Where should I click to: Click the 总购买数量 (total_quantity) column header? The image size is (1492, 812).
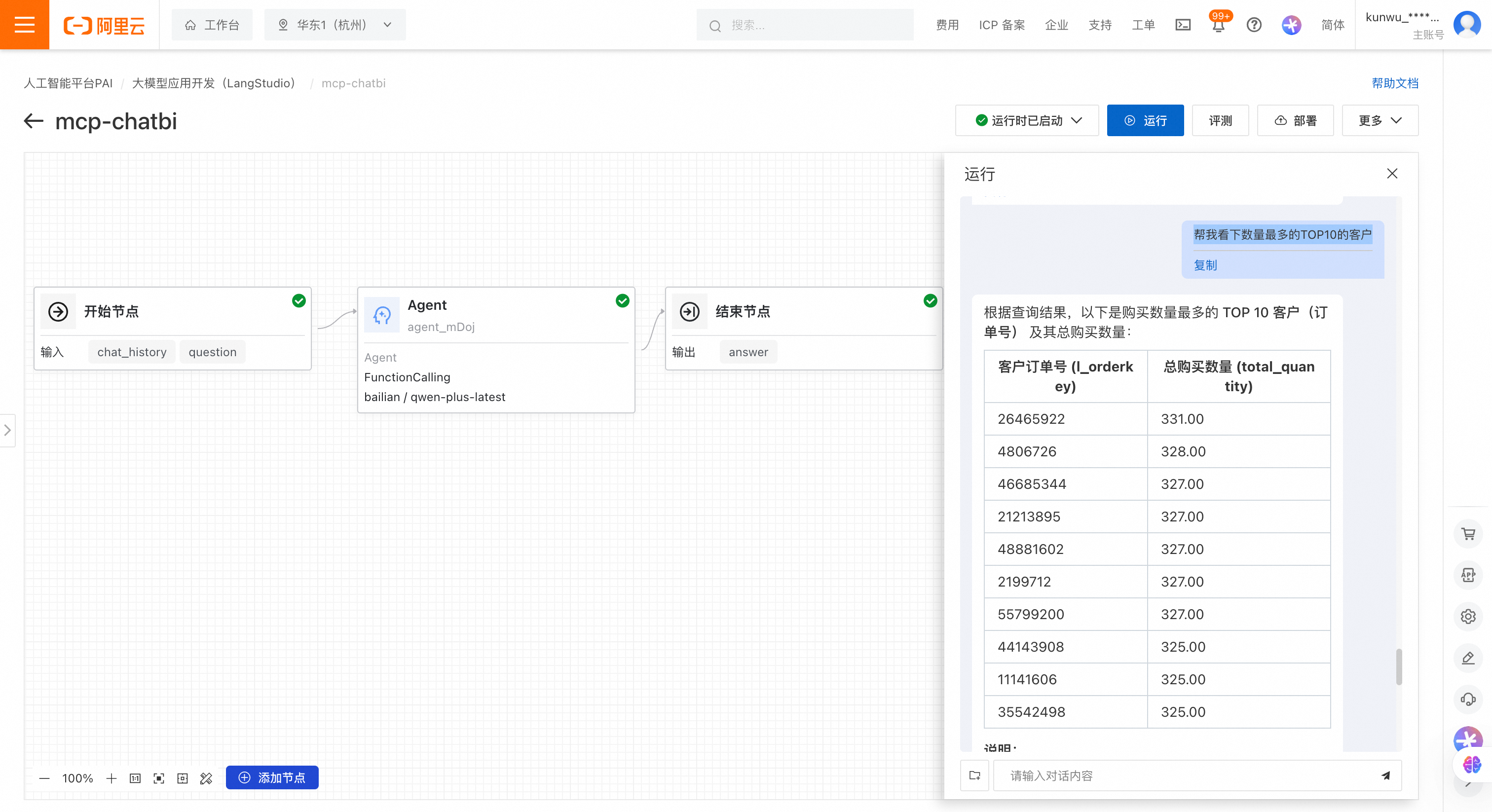[x=1238, y=376]
